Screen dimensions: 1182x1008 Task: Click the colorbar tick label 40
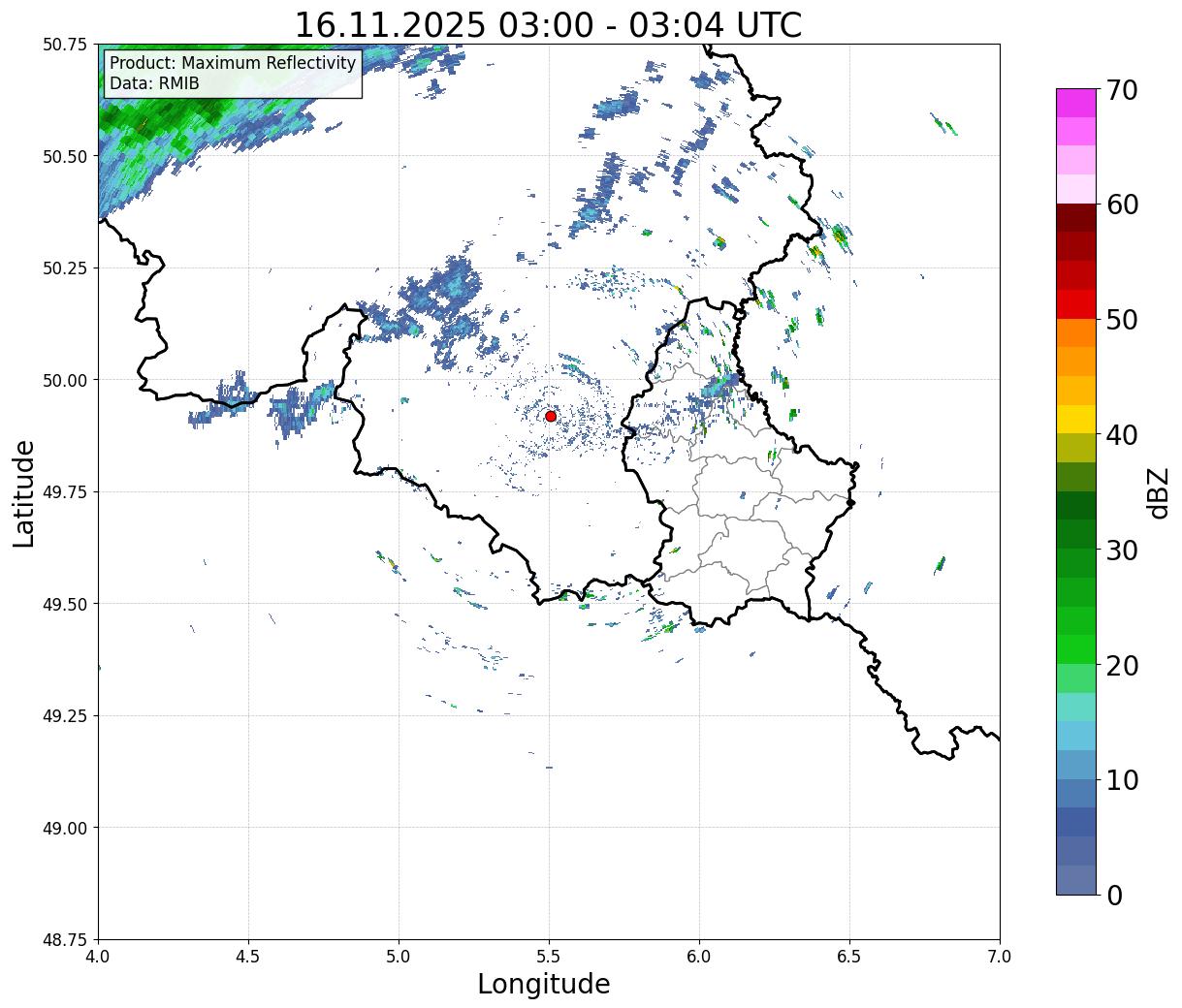tap(1121, 435)
